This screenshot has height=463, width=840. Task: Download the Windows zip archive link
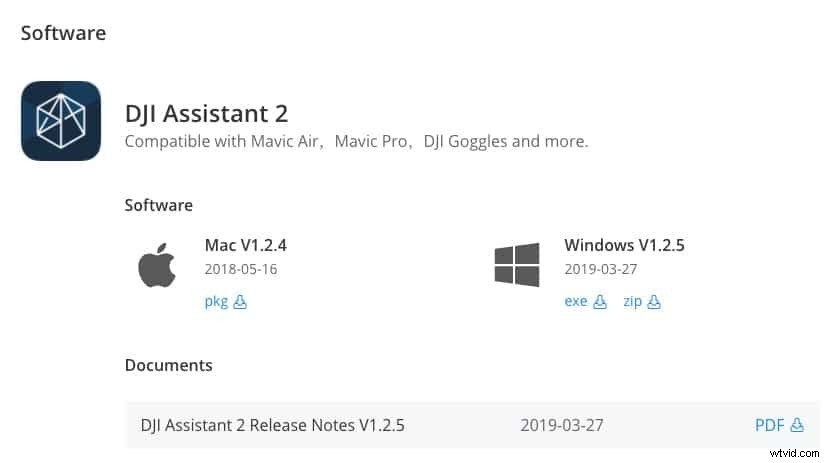[632, 301]
